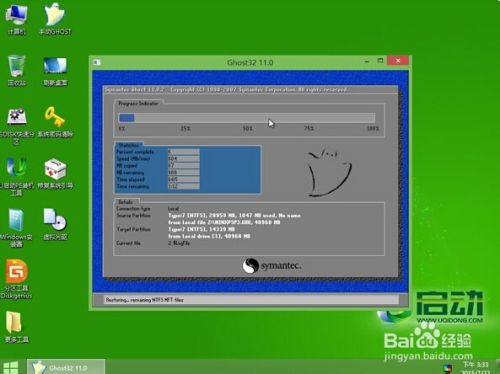Viewport: 500px width, 374px height.
Task: Open the 回收站 recycle bin icon
Action: coord(16,70)
